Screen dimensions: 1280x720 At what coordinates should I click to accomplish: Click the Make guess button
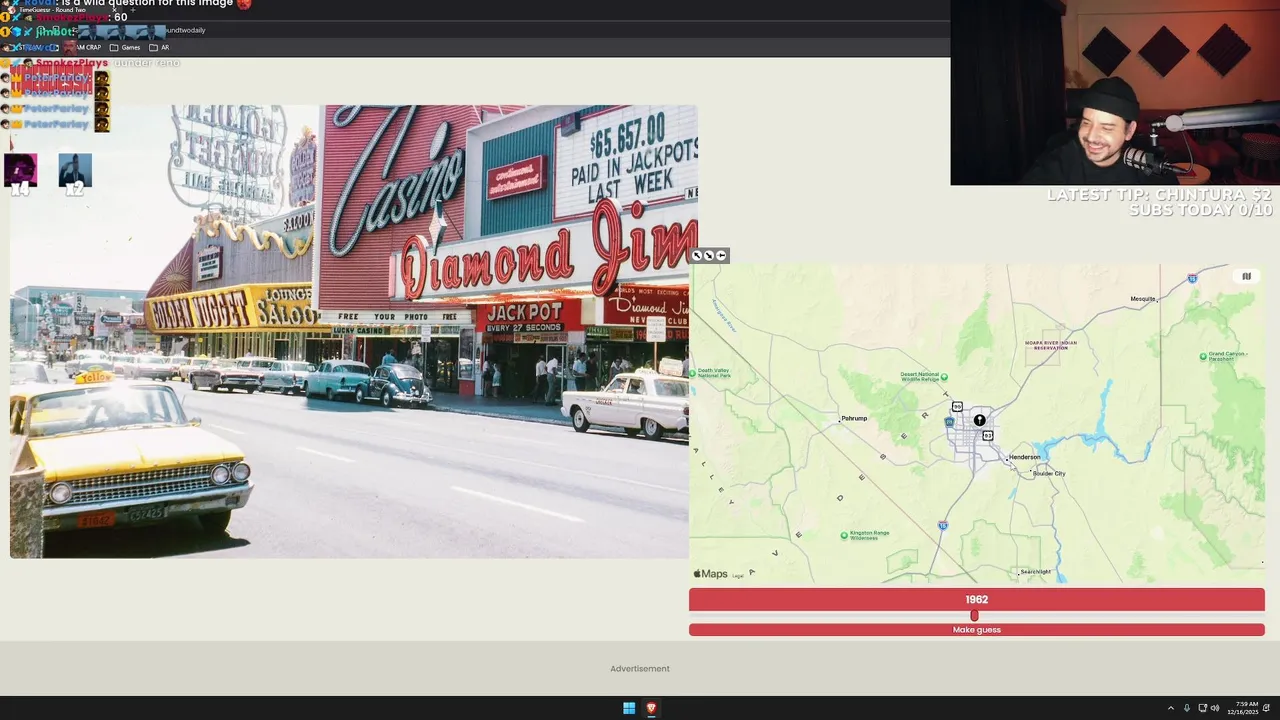click(x=976, y=630)
